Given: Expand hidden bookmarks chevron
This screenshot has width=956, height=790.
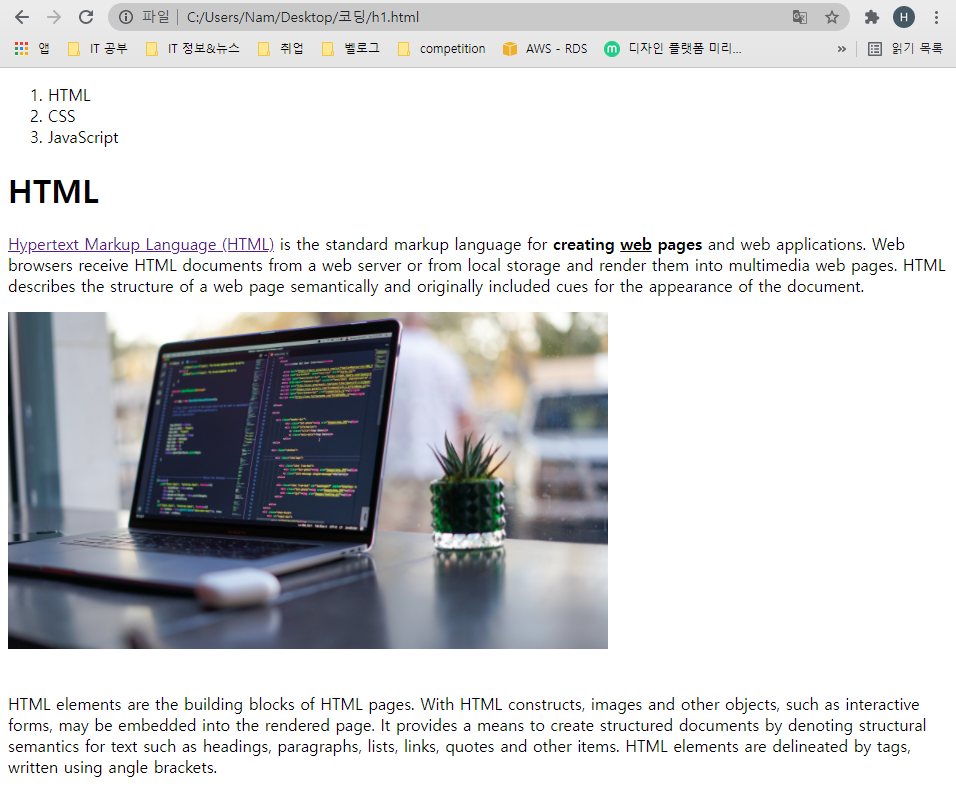Looking at the screenshot, I should tap(841, 49).
